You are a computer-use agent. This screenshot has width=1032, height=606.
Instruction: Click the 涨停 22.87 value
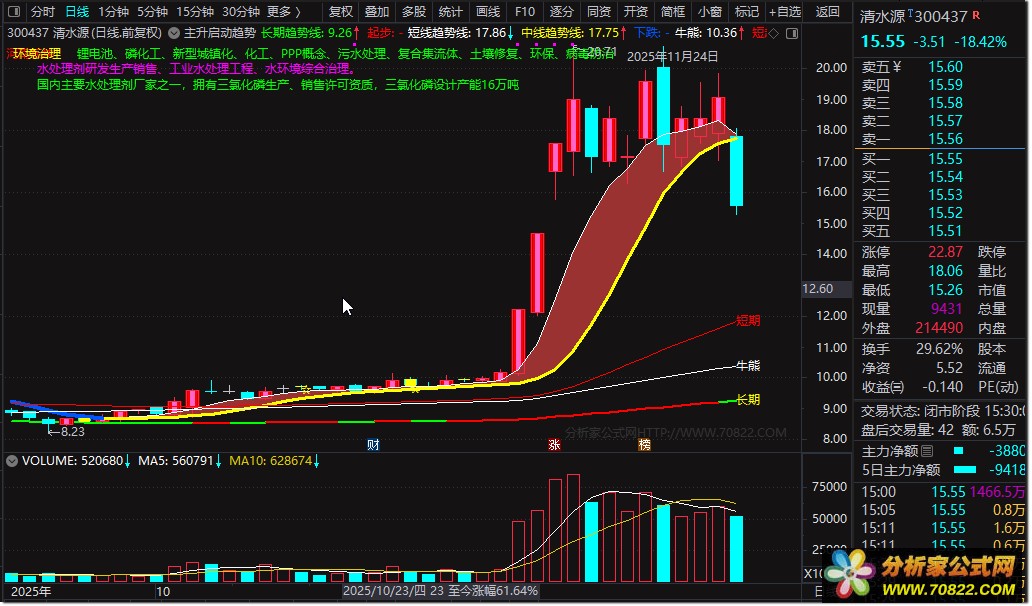click(945, 252)
